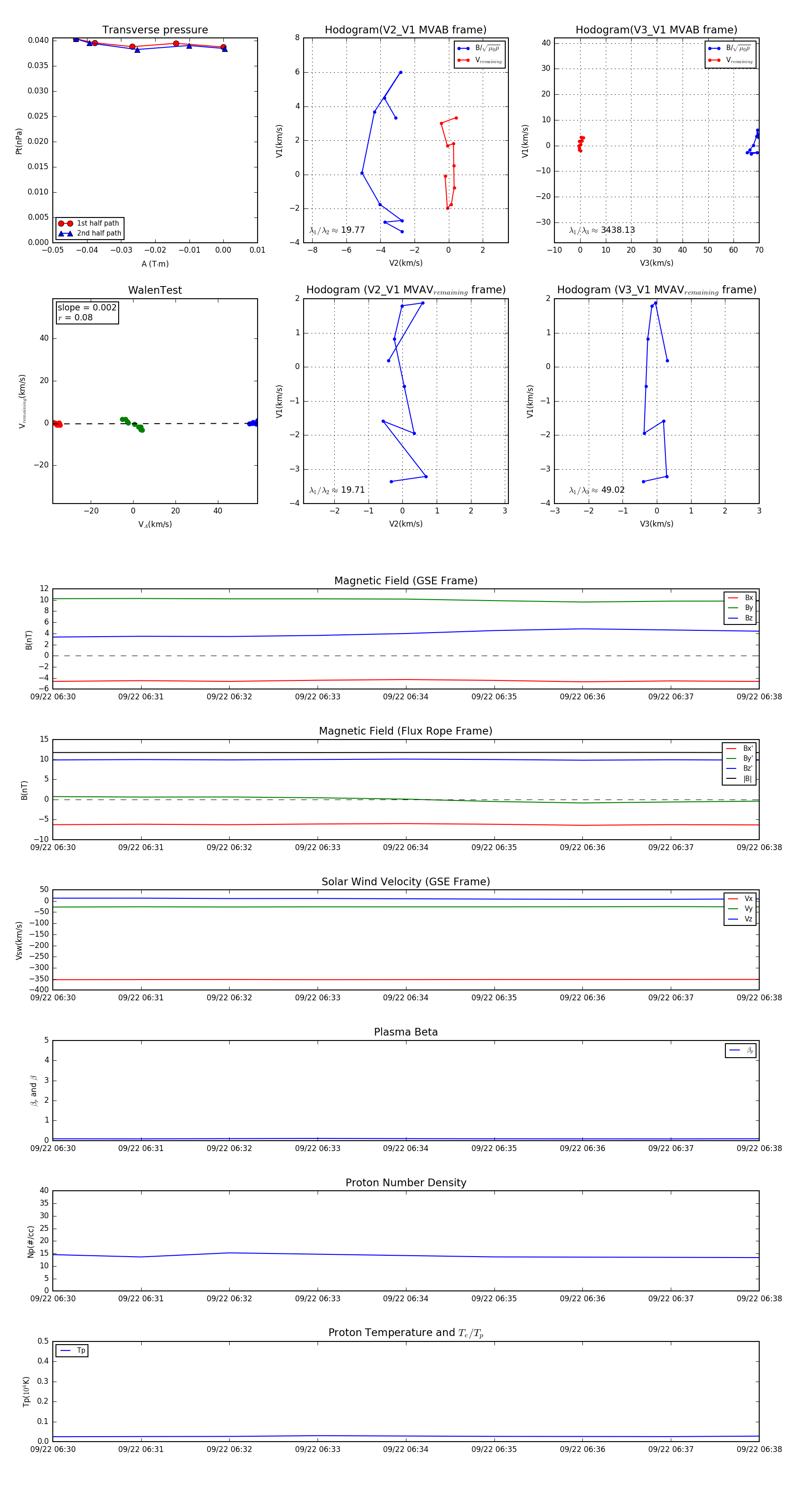The image size is (812, 1489).
Task: Click the 'Bx' legend entry in GSE magnetic field
Action: point(740,598)
